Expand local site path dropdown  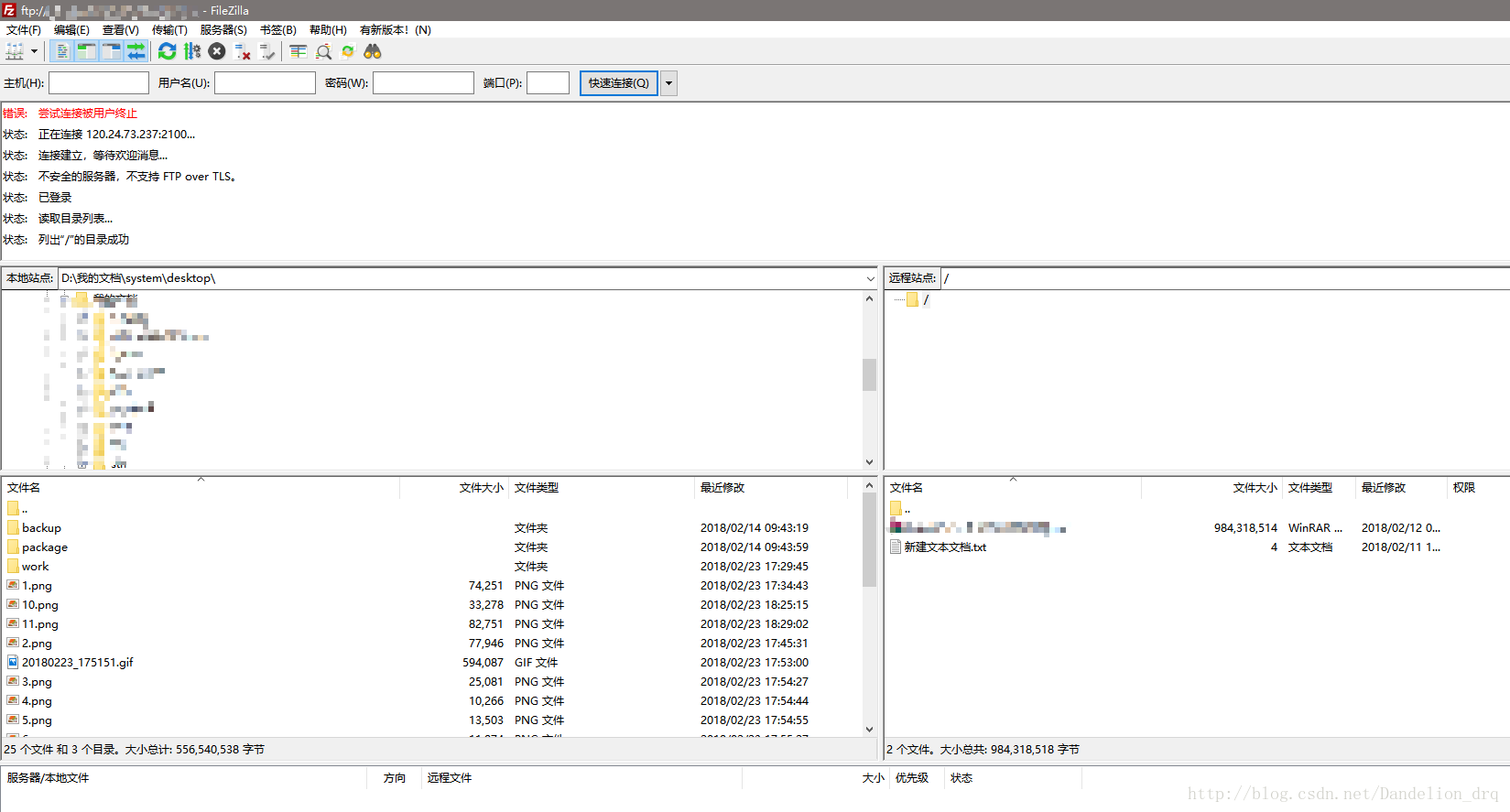point(870,278)
